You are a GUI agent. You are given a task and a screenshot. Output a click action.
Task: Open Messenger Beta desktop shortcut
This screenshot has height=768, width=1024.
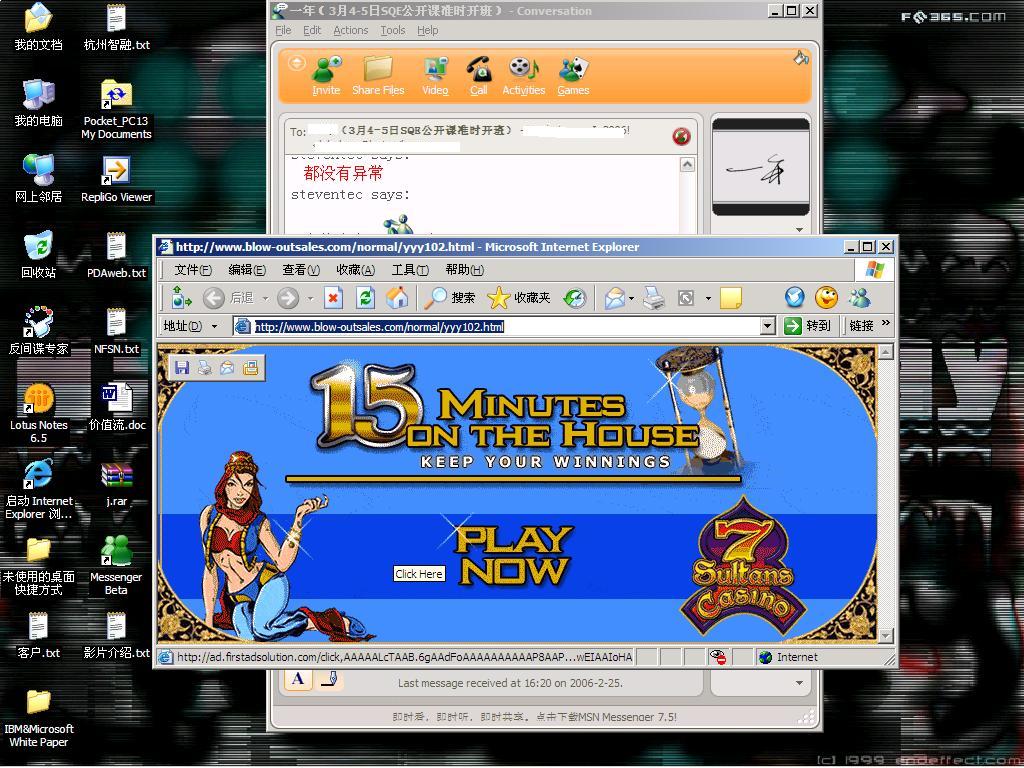click(116, 566)
